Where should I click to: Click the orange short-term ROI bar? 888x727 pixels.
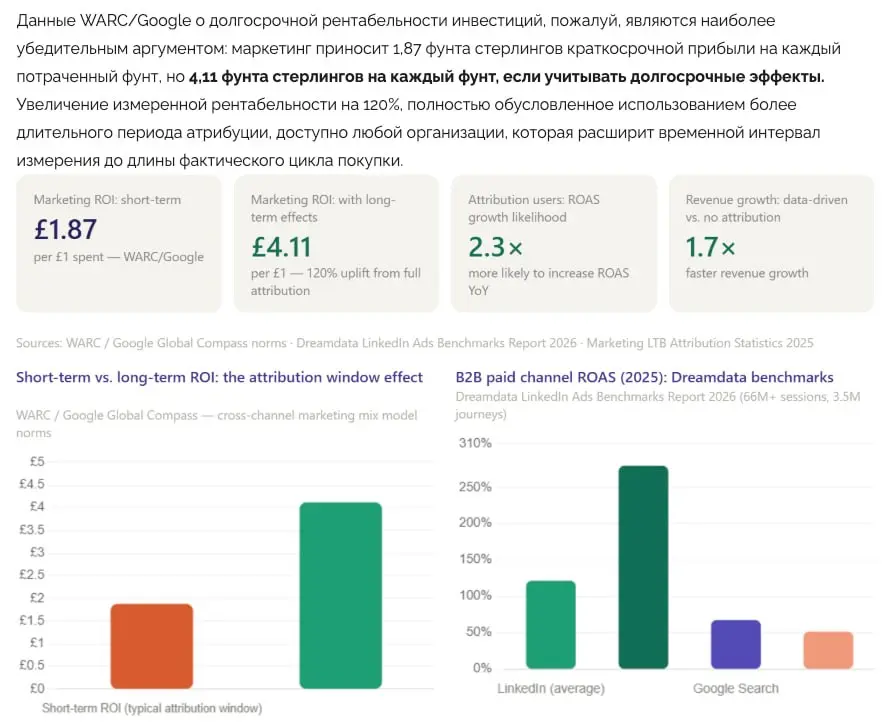click(152, 646)
